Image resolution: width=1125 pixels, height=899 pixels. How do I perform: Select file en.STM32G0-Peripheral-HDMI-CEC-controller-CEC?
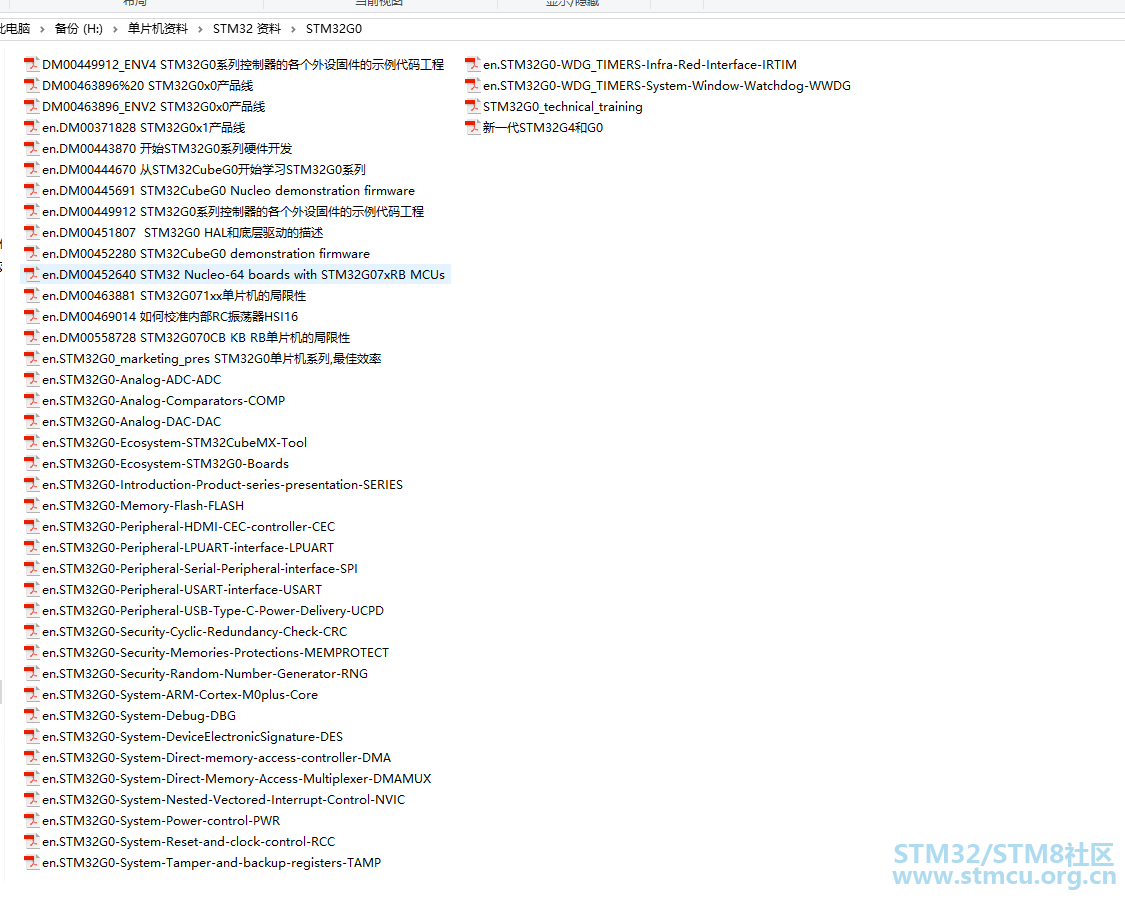coord(179,527)
